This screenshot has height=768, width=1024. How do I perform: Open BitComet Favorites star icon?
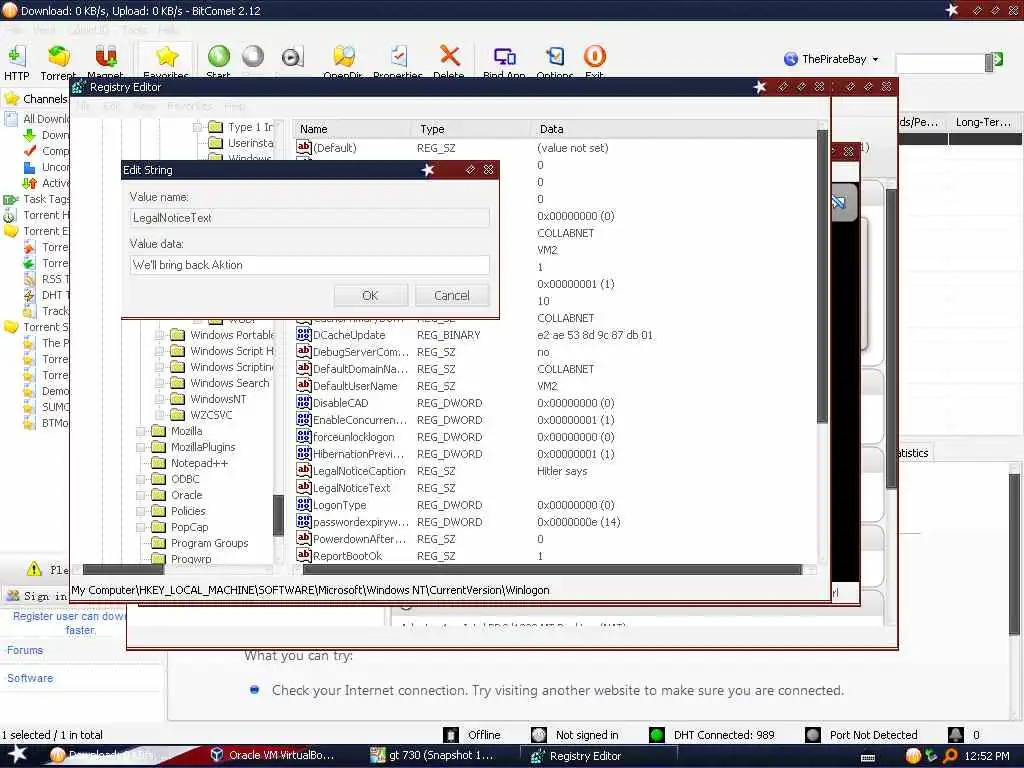[x=167, y=57]
